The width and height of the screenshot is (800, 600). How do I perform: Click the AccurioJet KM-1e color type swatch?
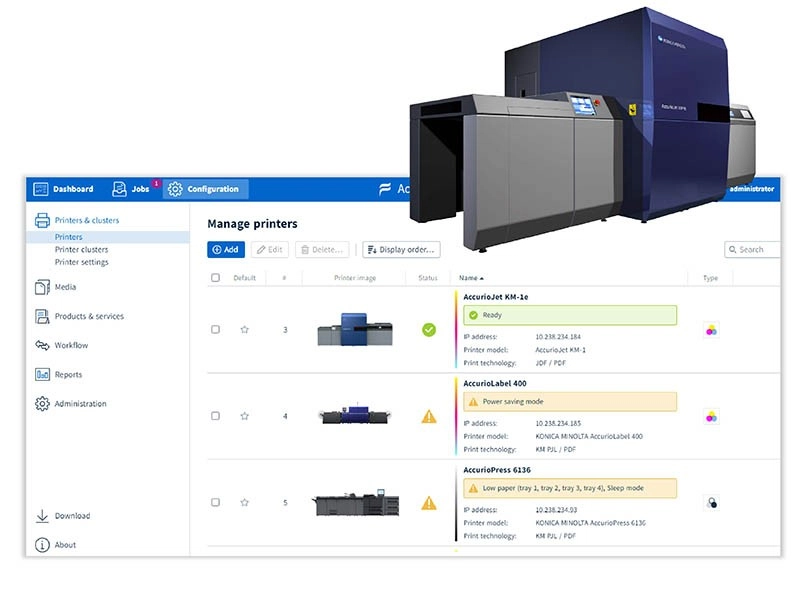click(711, 329)
